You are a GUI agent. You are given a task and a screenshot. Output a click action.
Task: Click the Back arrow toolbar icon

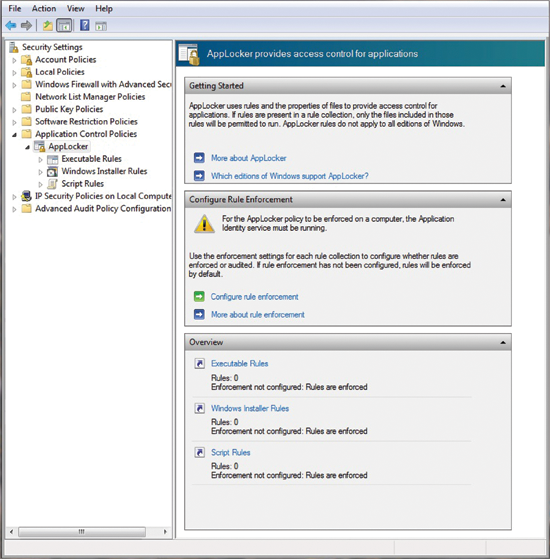click(11, 26)
